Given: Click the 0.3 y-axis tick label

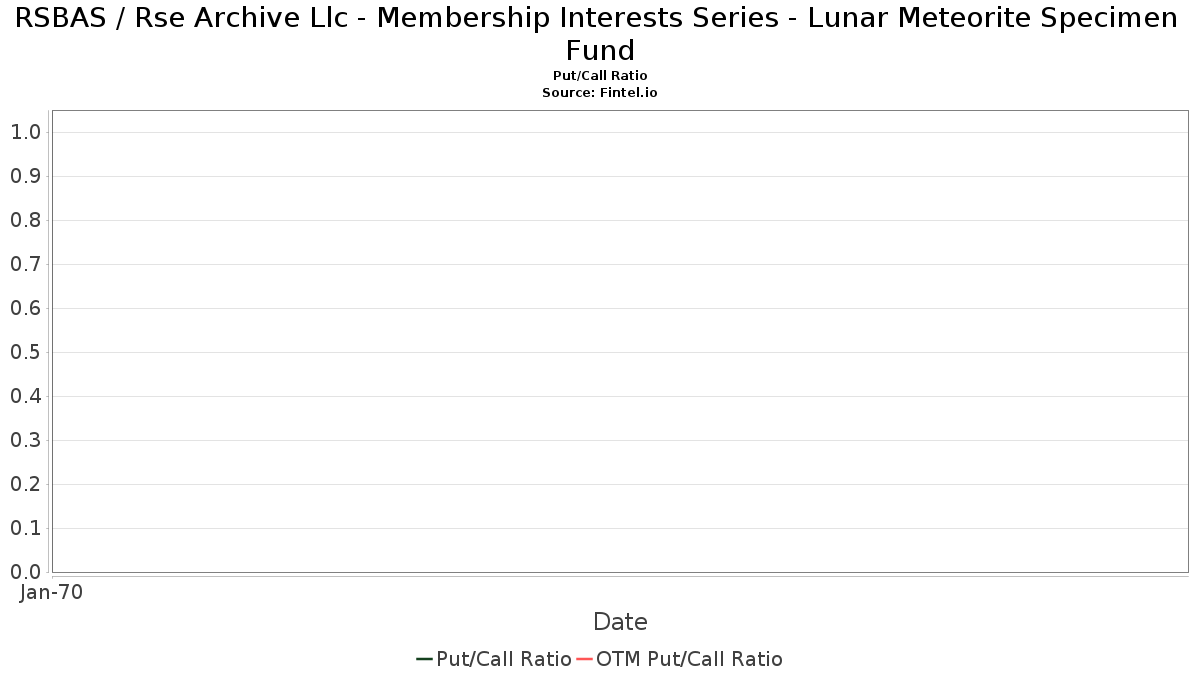Looking at the screenshot, I should coord(25,440).
